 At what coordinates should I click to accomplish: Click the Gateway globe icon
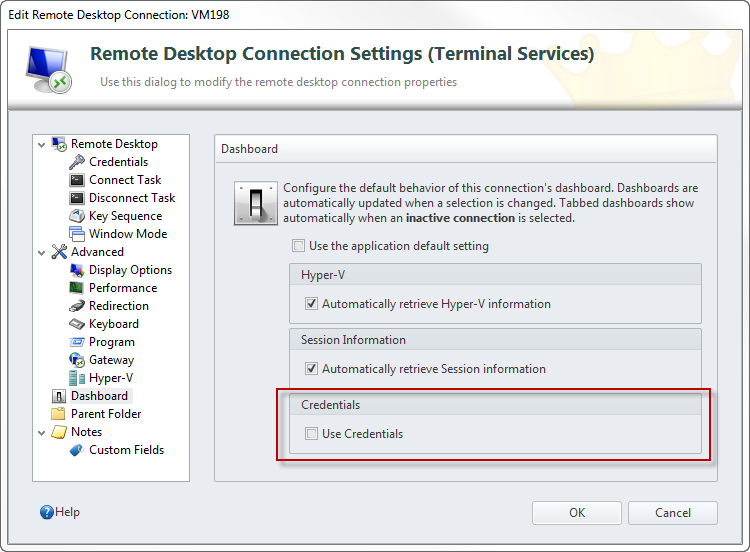pyautogui.click(x=77, y=360)
